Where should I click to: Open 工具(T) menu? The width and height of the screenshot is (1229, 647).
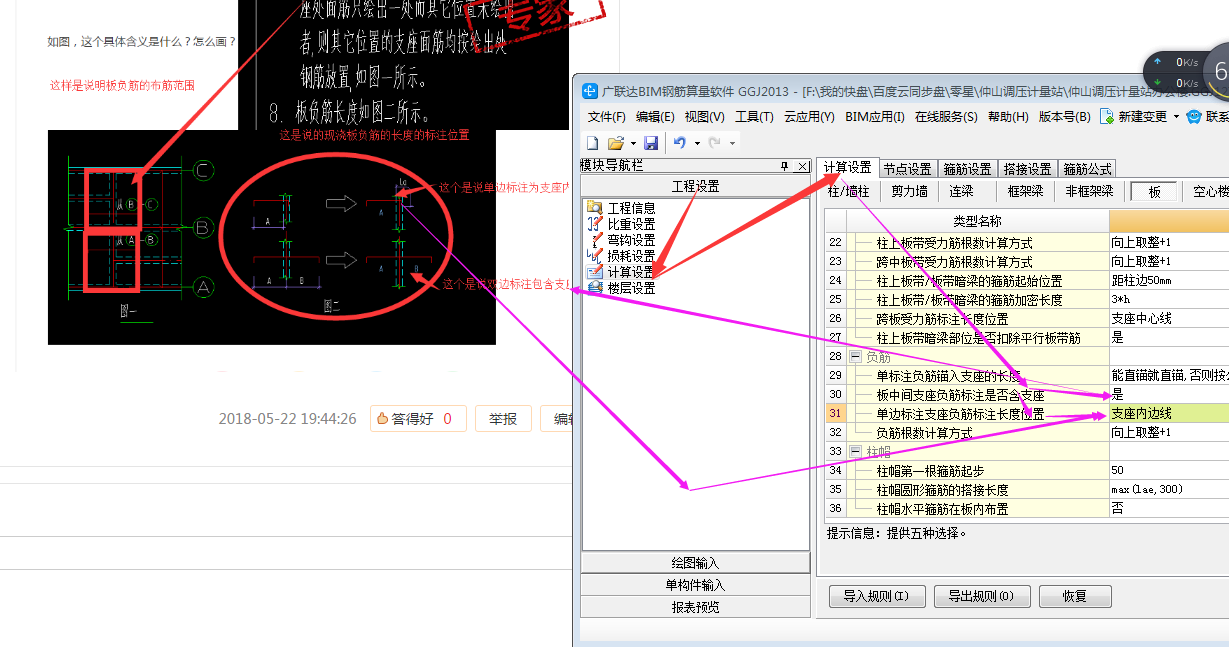point(754,117)
